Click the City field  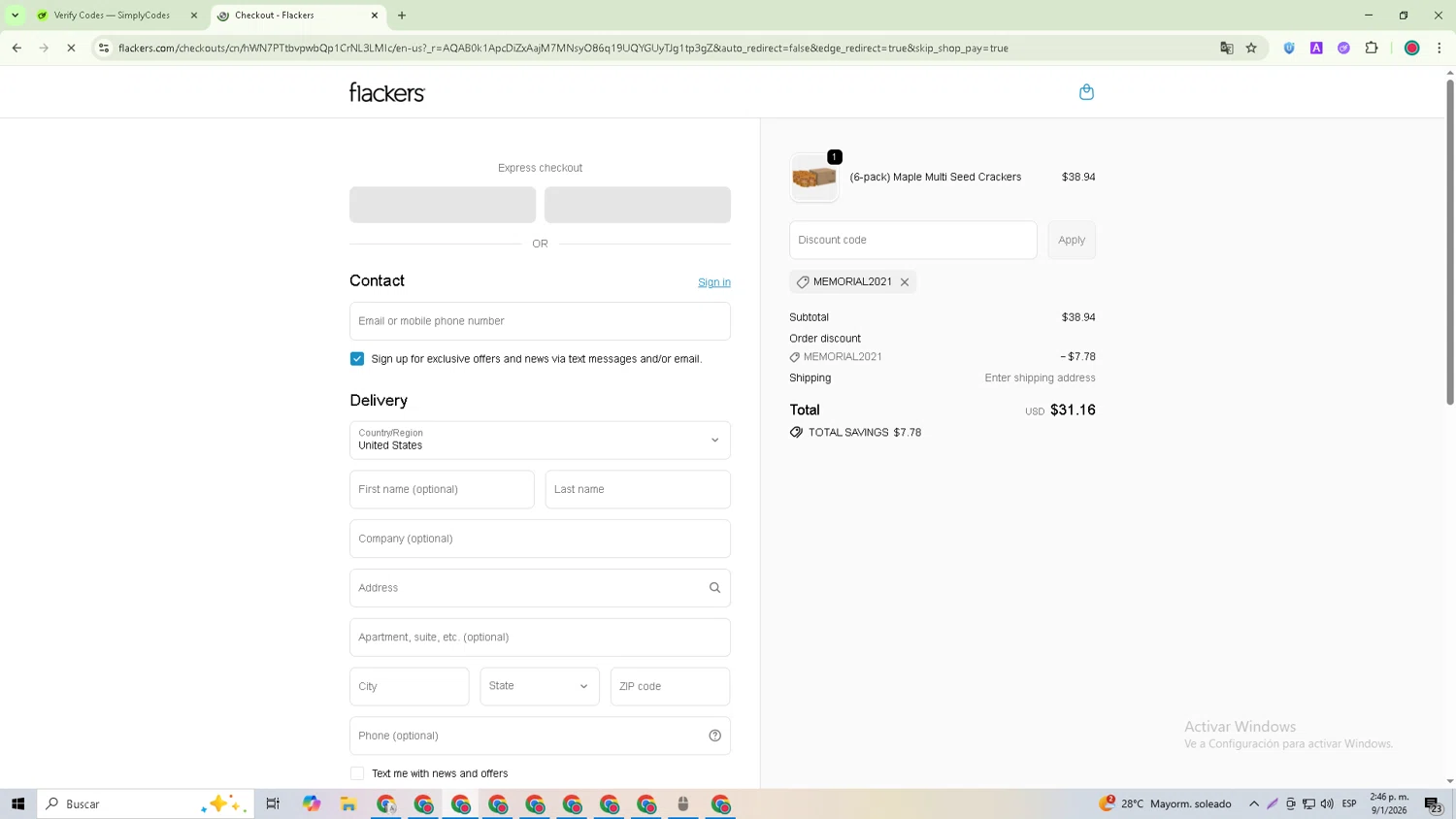410,686
